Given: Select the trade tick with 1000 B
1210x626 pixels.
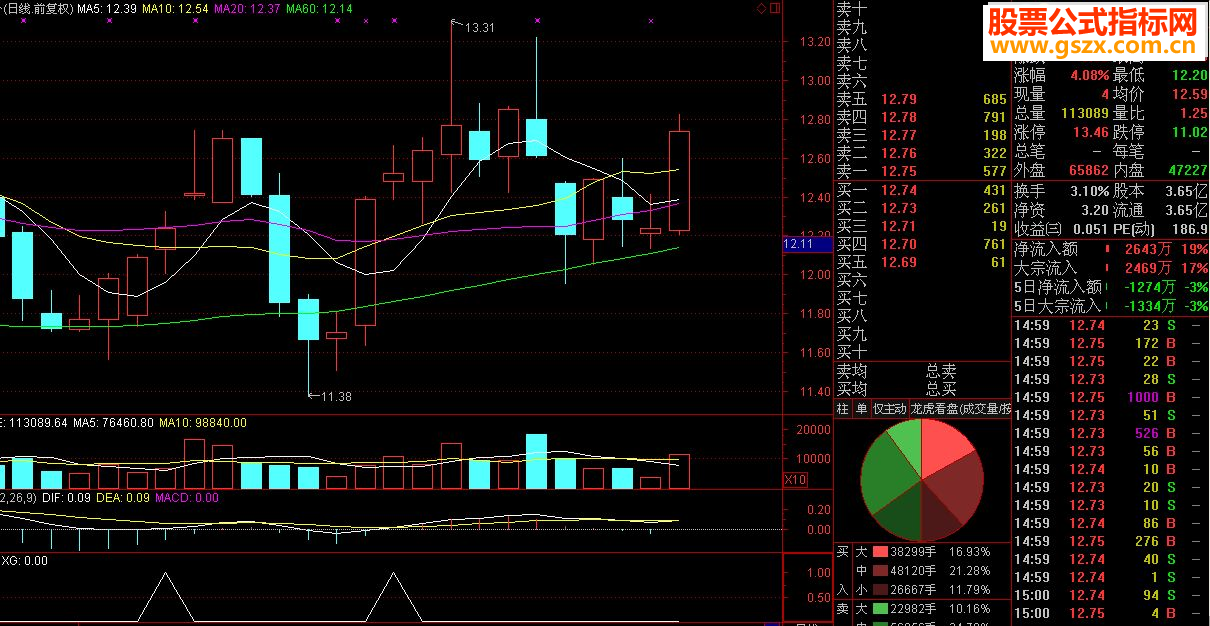Looking at the screenshot, I should [1111, 397].
